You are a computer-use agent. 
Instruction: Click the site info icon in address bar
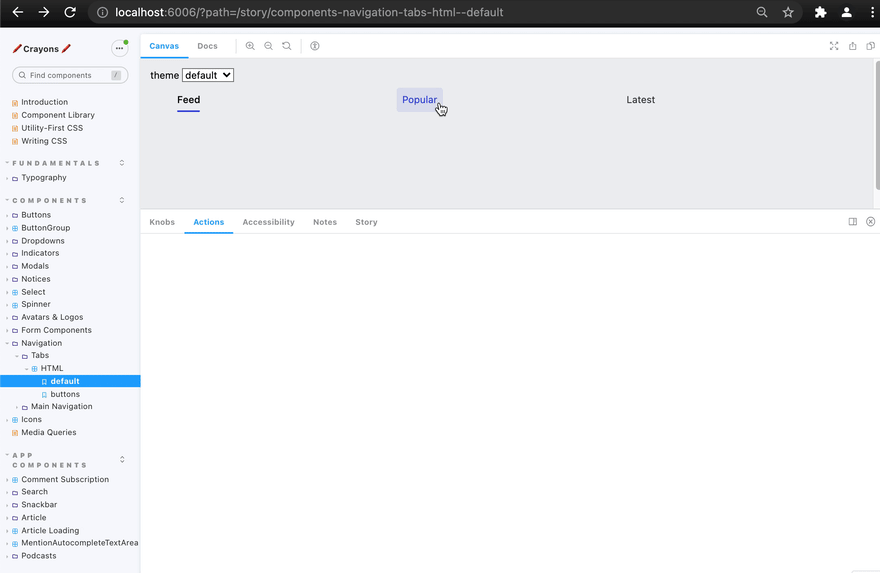pyautogui.click(x=103, y=12)
